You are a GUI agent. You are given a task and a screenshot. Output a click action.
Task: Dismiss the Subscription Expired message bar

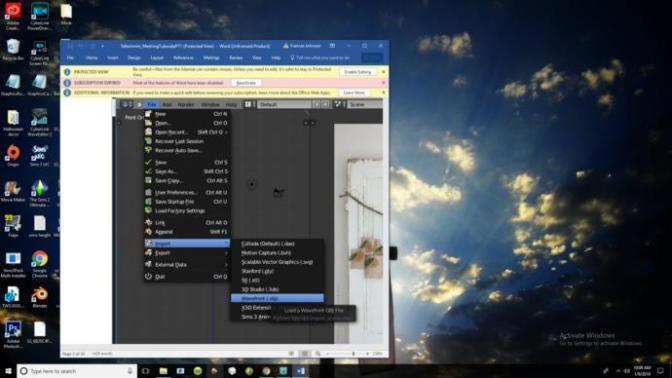pyautogui.click(x=384, y=83)
